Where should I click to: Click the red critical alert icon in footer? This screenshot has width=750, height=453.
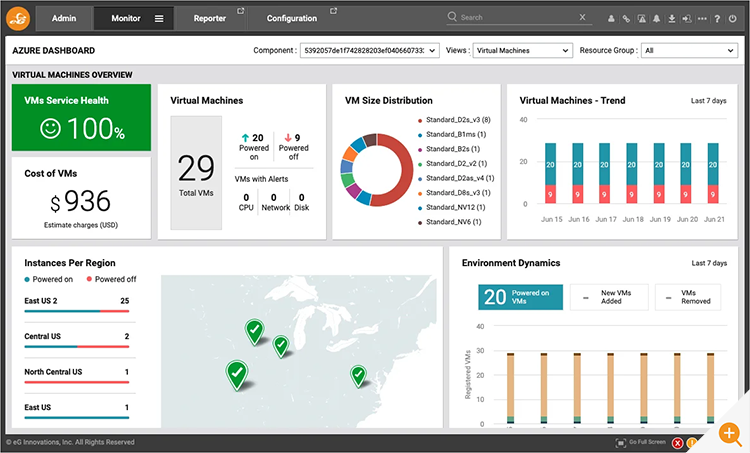click(x=677, y=442)
